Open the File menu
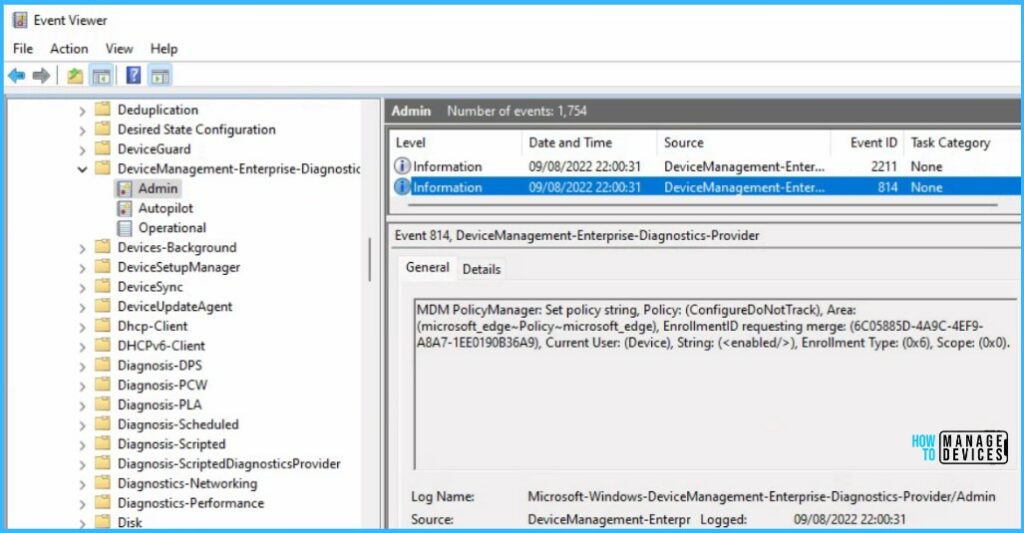The height and width of the screenshot is (533, 1024). point(23,48)
